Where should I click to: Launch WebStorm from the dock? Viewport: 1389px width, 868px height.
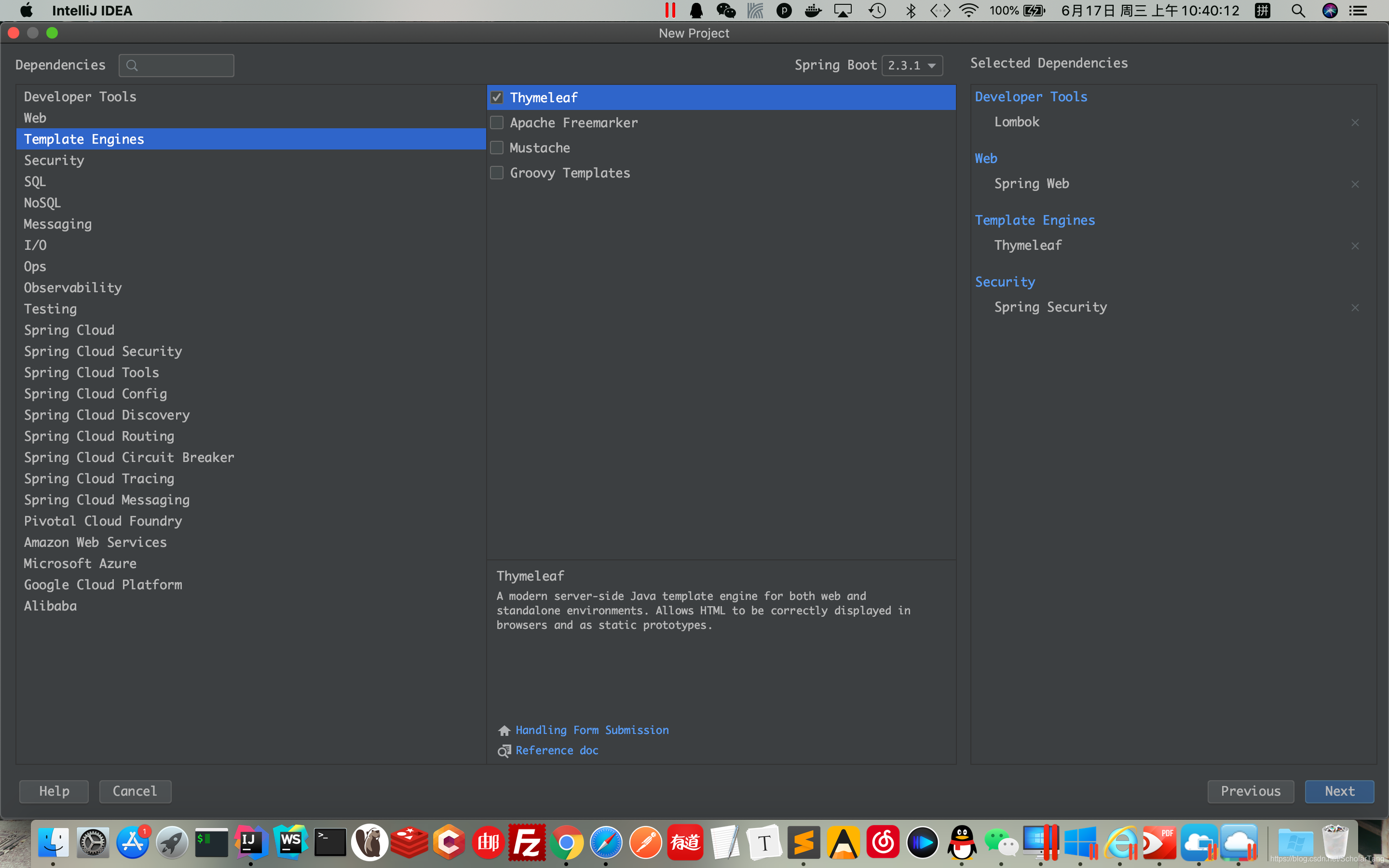point(290,842)
